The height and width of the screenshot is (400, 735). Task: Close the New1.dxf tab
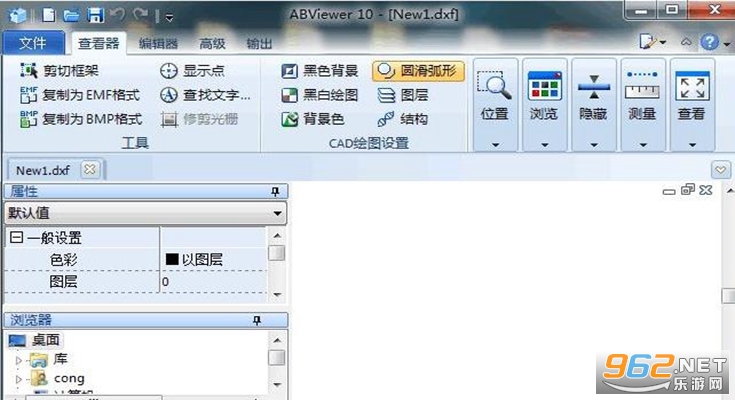90,169
